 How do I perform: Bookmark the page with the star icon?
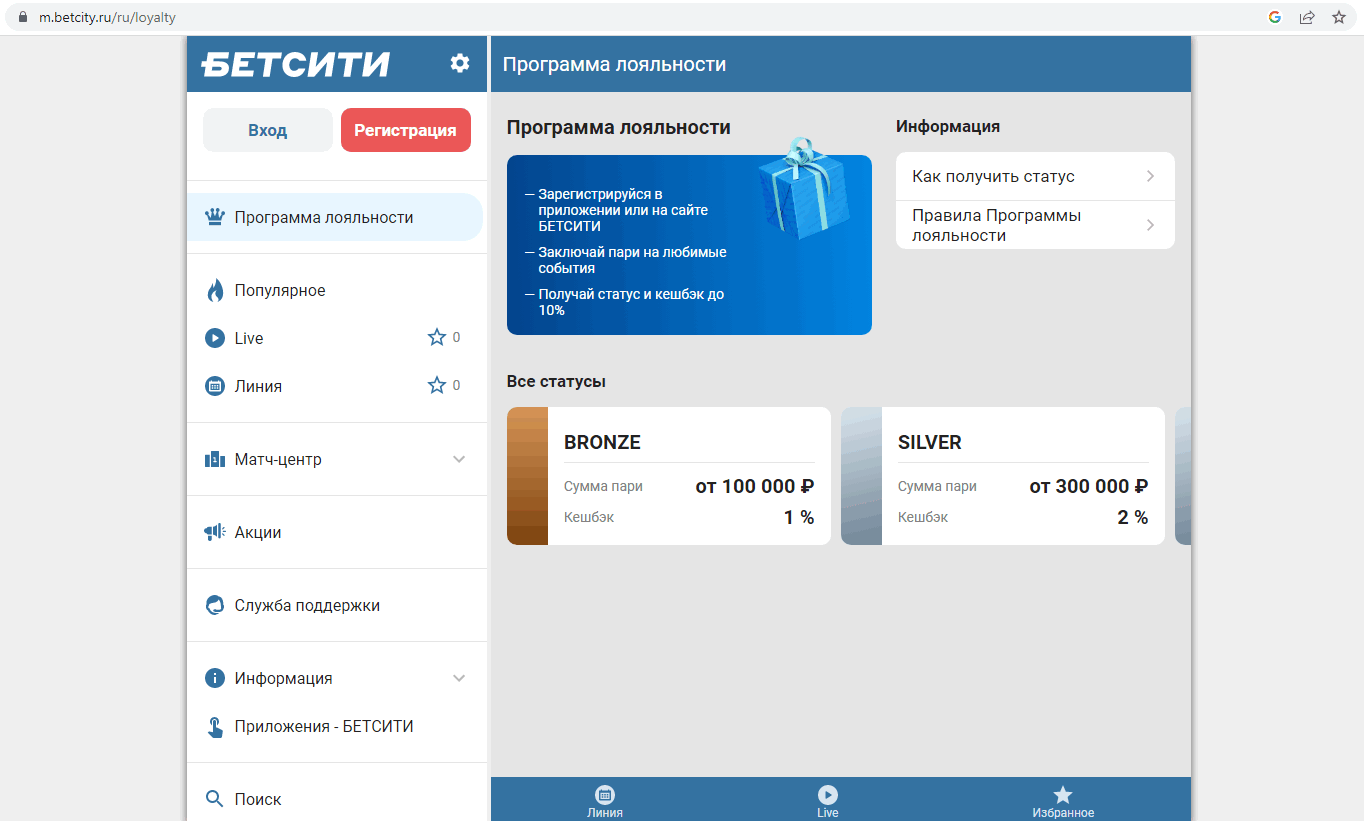click(x=1338, y=17)
